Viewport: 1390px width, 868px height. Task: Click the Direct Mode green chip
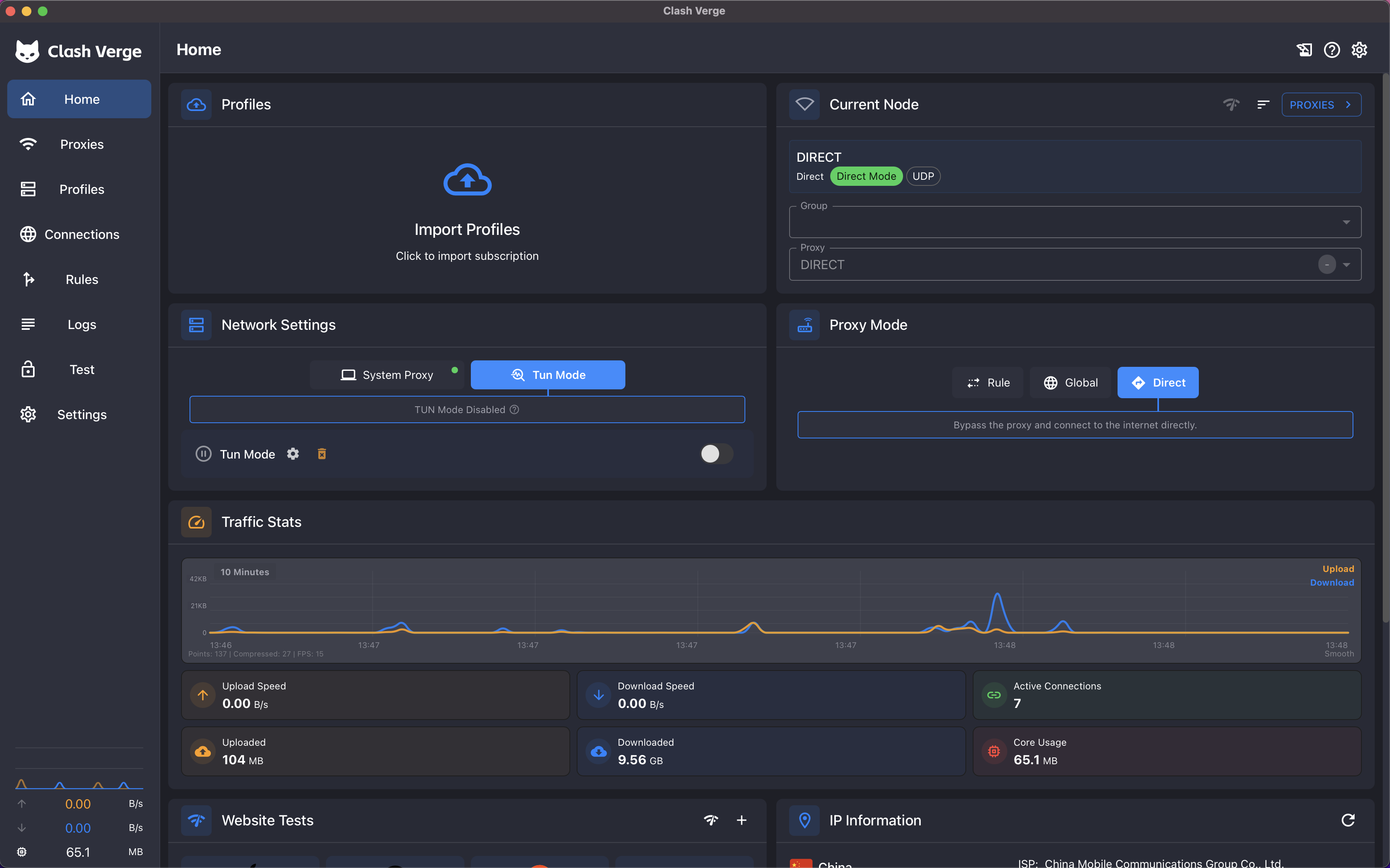pos(866,176)
